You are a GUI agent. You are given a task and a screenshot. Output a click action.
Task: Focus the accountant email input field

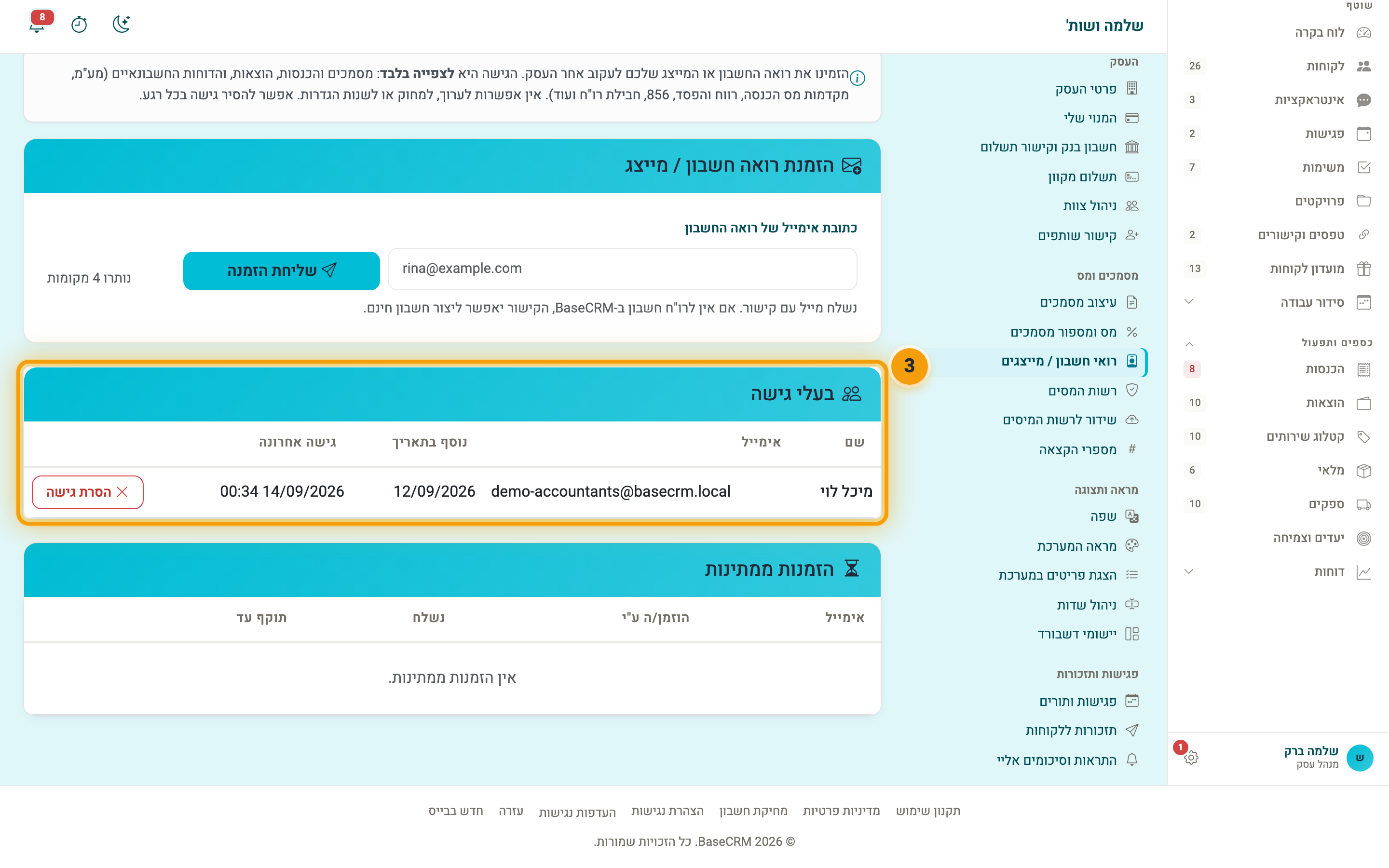pos(622,269)
